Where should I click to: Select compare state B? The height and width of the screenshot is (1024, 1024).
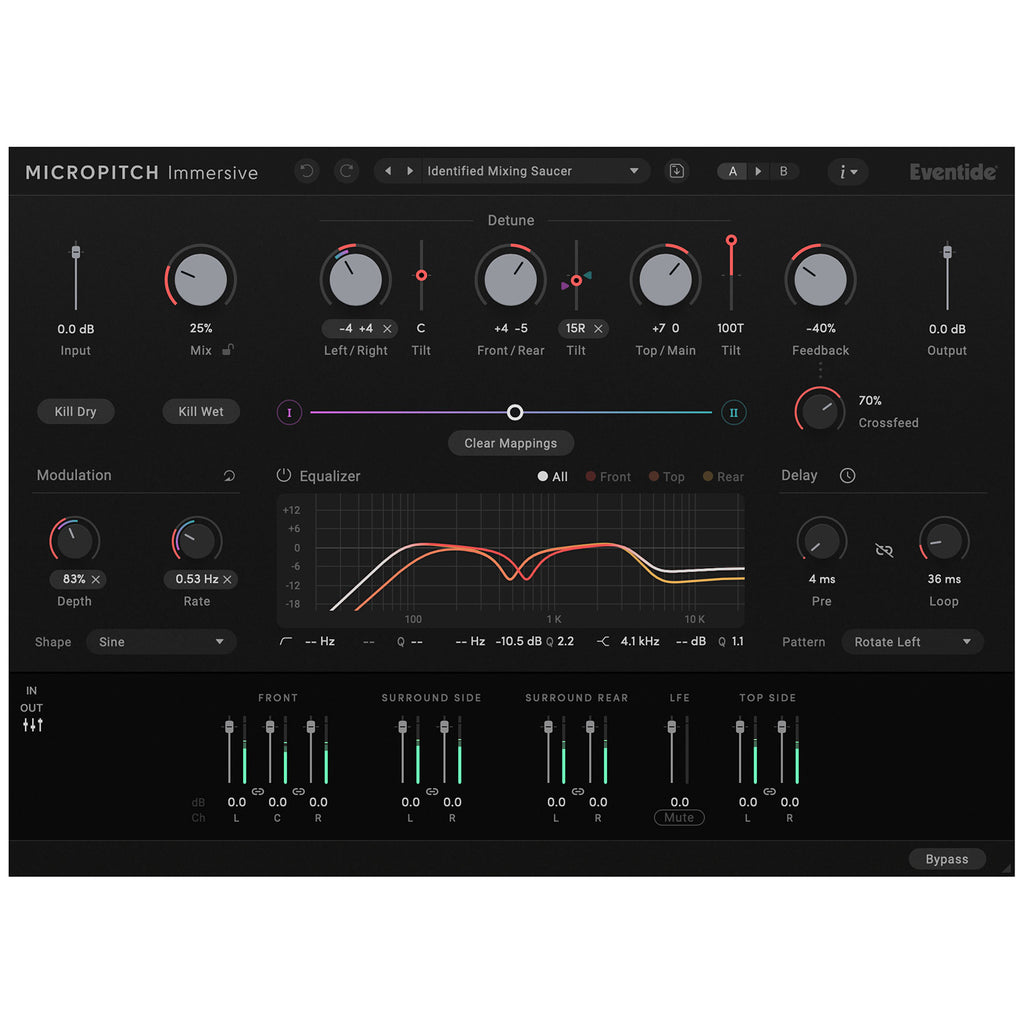[784, 171]
